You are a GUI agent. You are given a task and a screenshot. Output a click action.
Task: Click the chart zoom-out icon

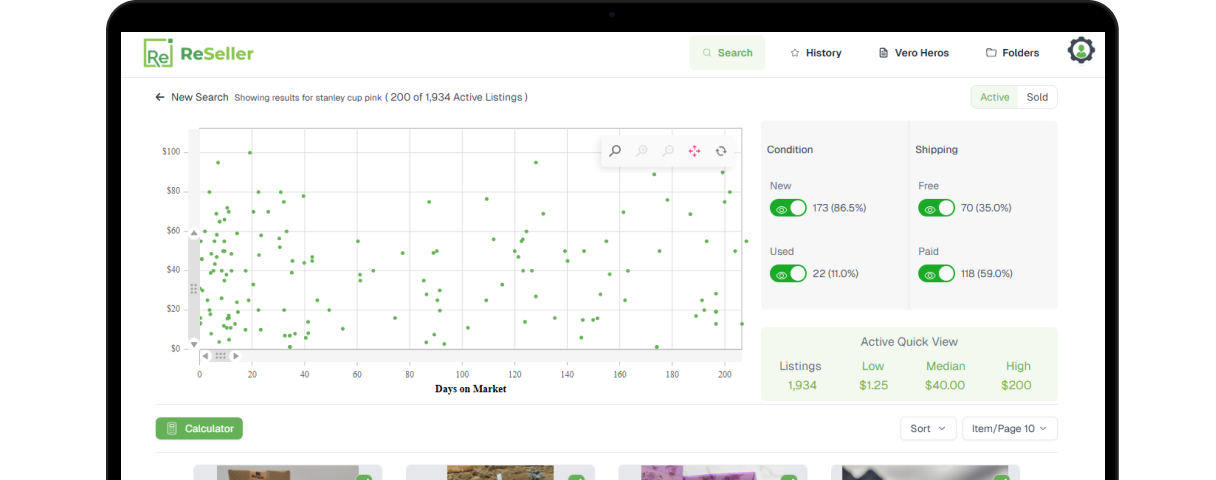[x=668, y=151]
